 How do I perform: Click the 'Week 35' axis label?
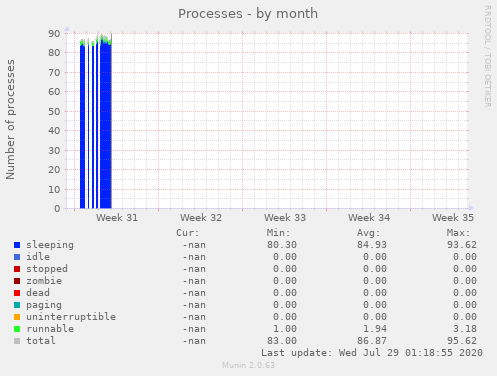coord(453,218)
